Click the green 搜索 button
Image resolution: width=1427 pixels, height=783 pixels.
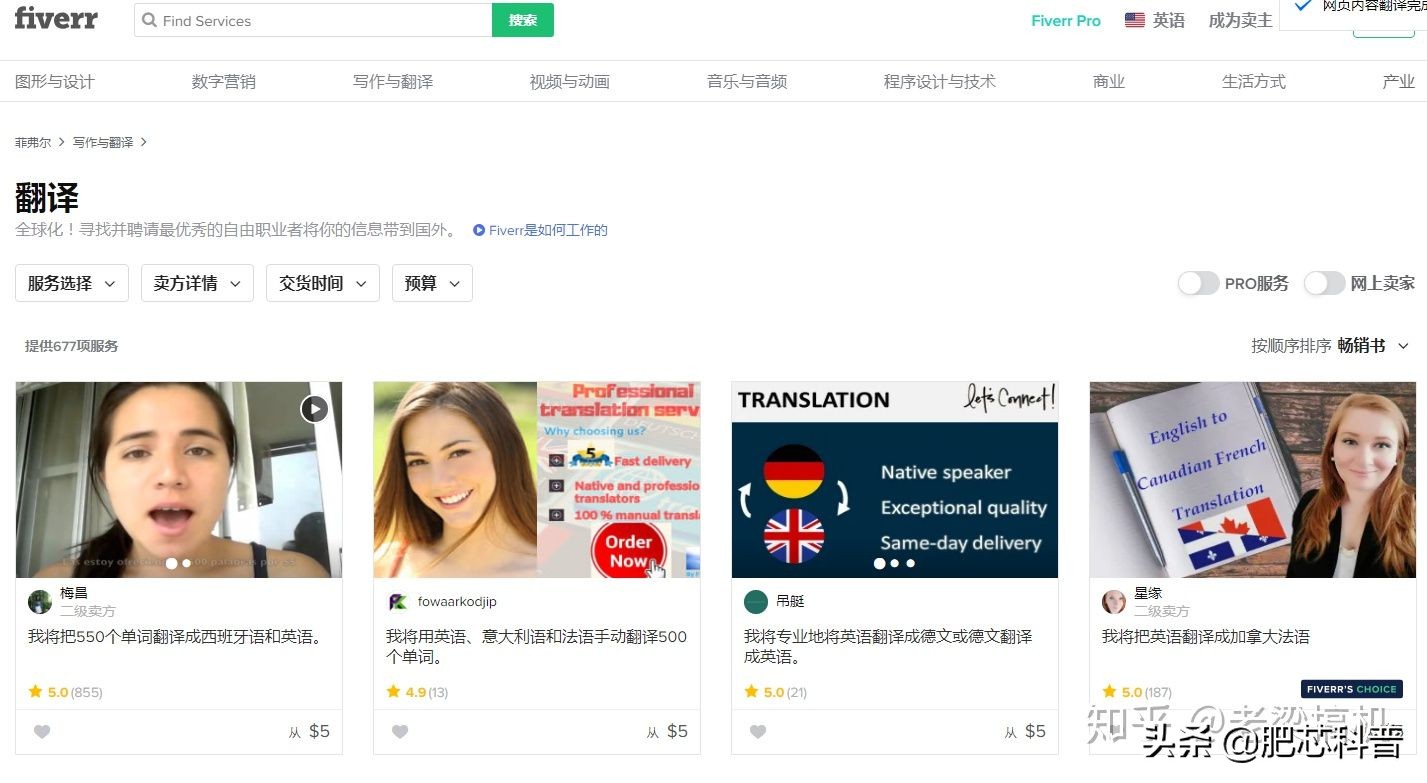(x=522, y=20)
